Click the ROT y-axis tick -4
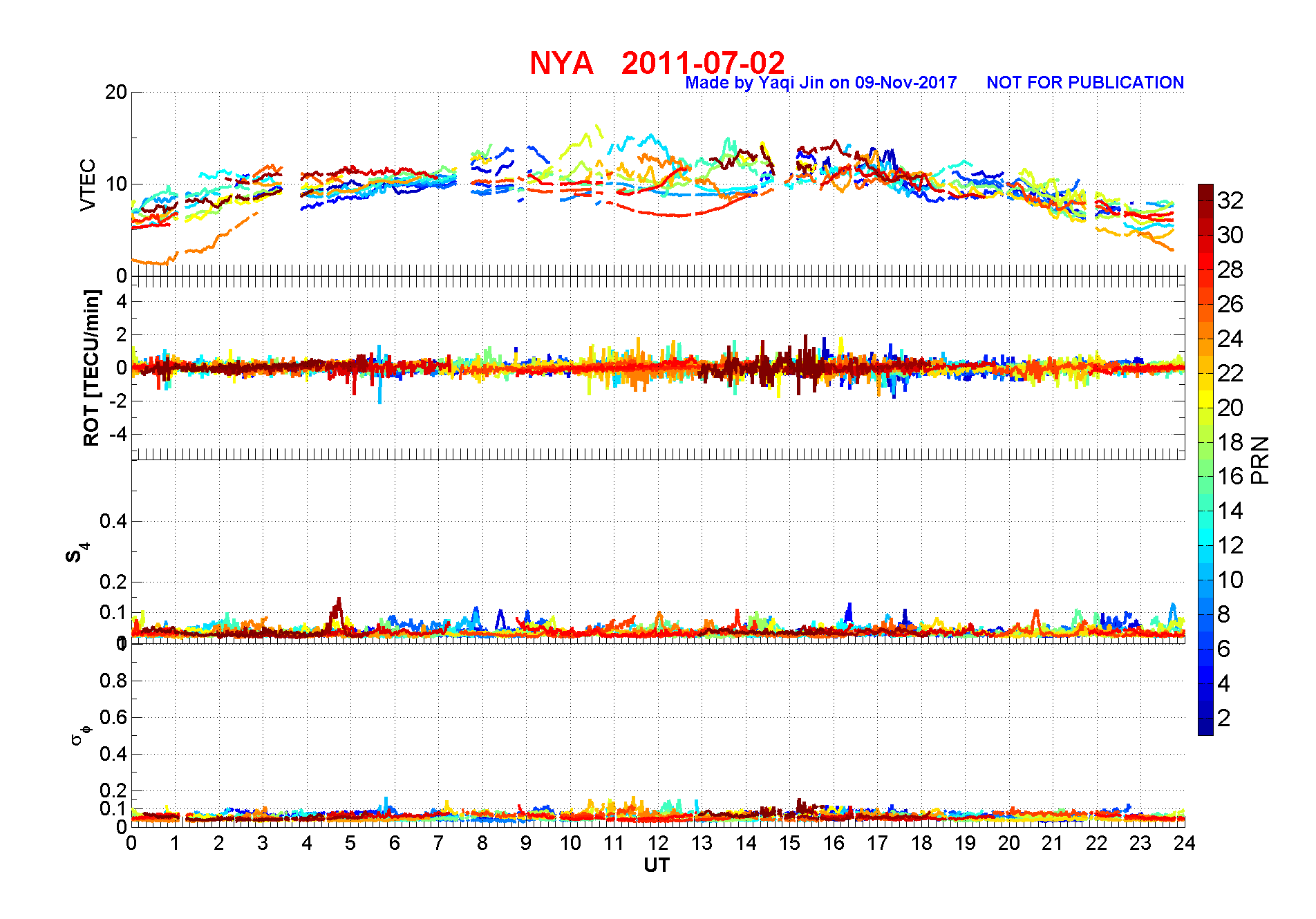1316x919 pixels. 118,435
